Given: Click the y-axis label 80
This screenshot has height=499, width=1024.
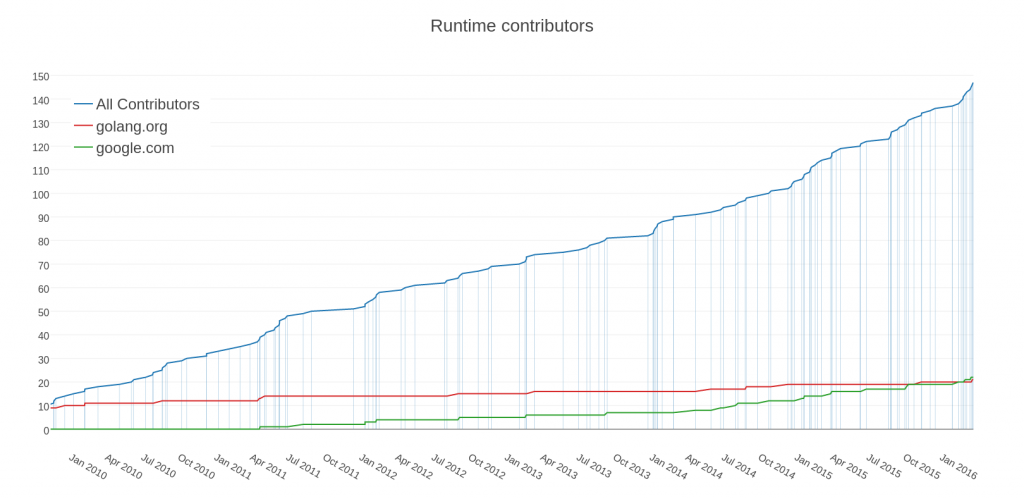Looking at the screenshot, I should 43,241.
